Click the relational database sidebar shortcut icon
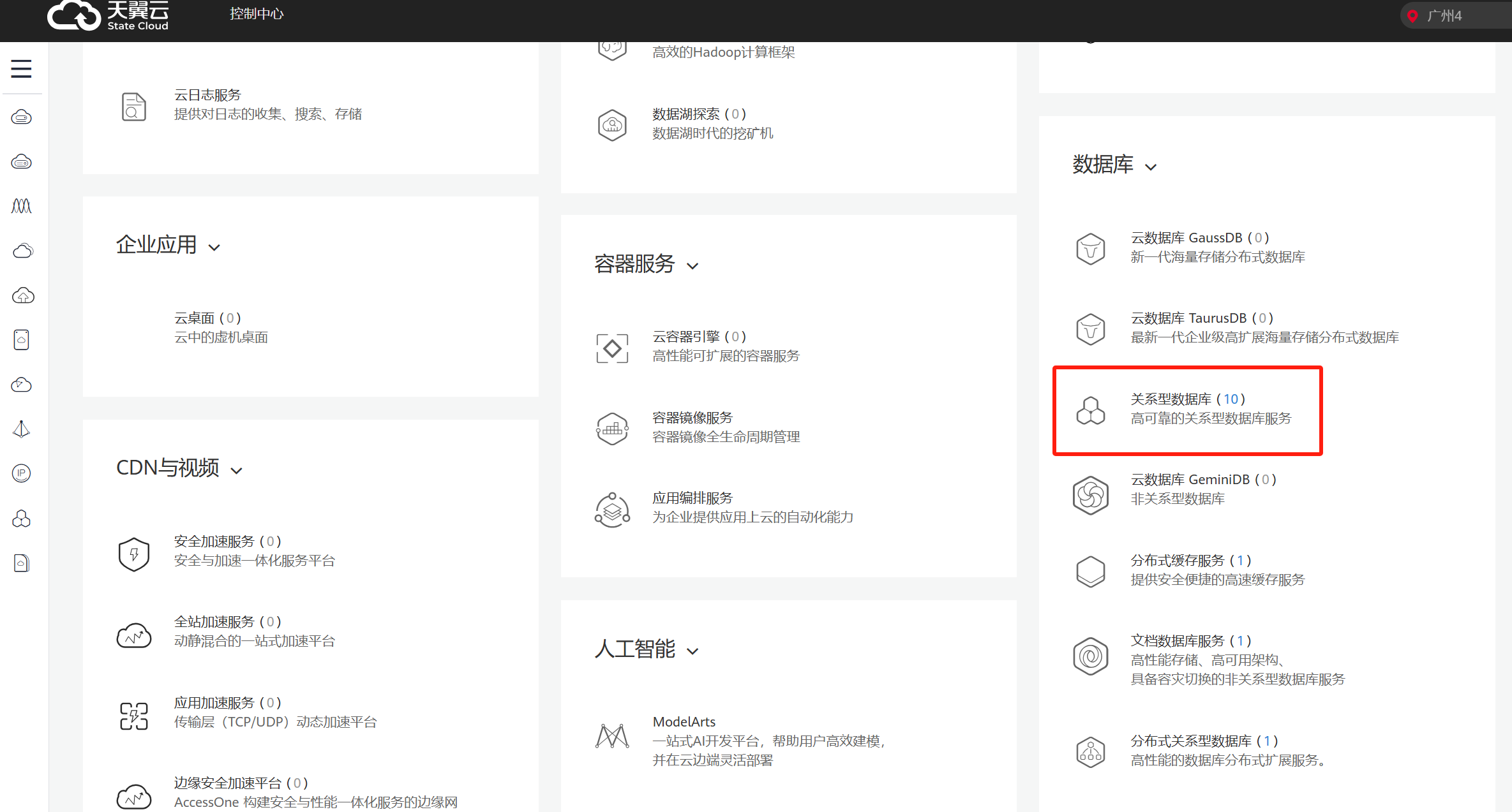The width and height of the screenshot is (1512, 812). pos(22,519)
